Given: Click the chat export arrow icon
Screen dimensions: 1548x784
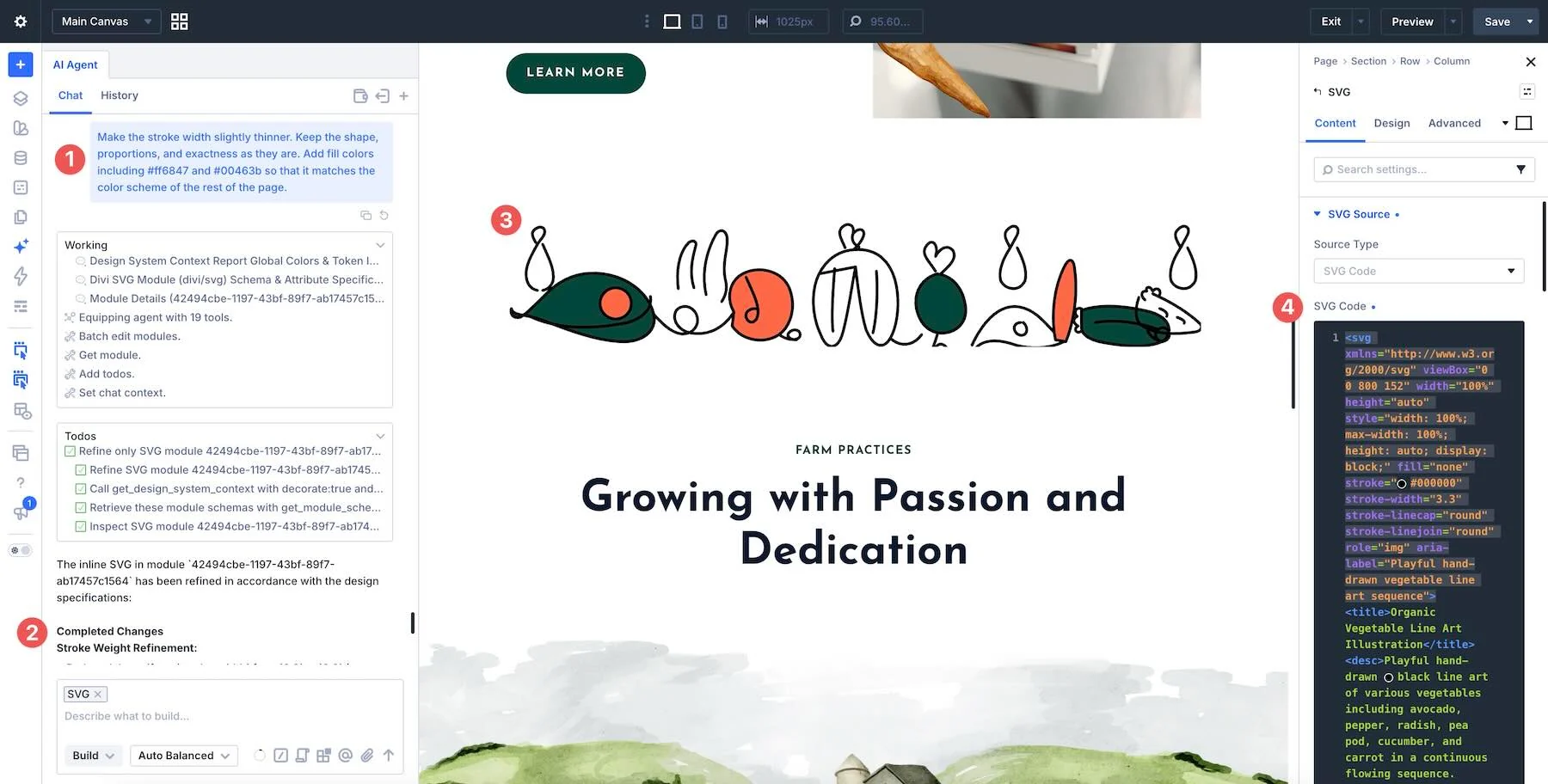Looking at the screenshot, I should 383,96.
